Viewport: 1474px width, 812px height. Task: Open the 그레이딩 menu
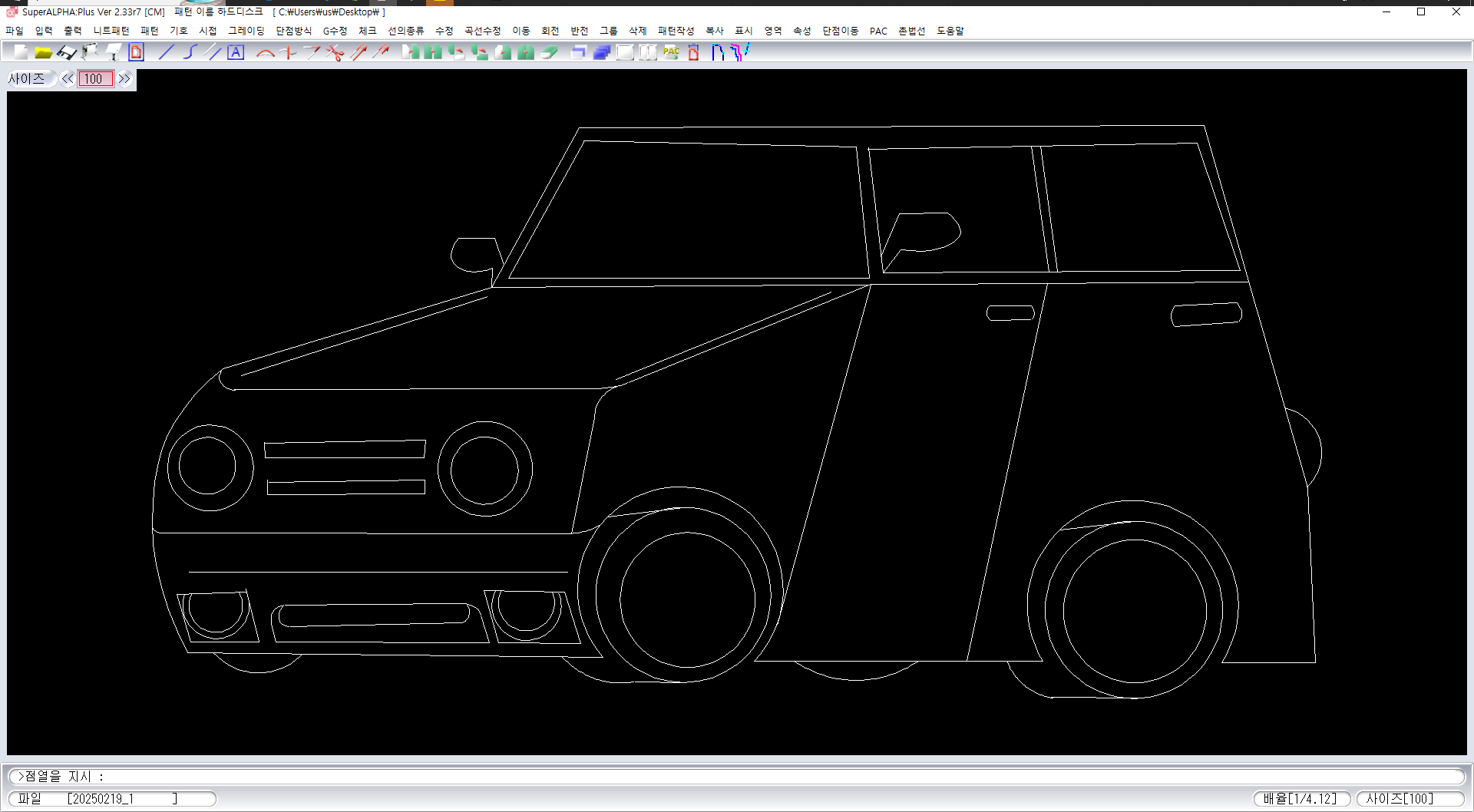[x=246, y=31]
